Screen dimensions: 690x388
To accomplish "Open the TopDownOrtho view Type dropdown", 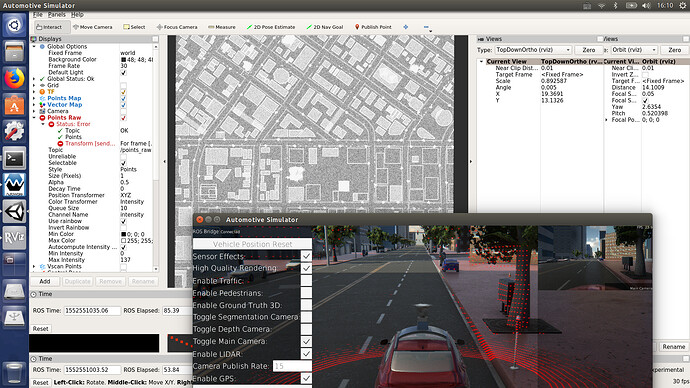I will click(x=533, y=50).
